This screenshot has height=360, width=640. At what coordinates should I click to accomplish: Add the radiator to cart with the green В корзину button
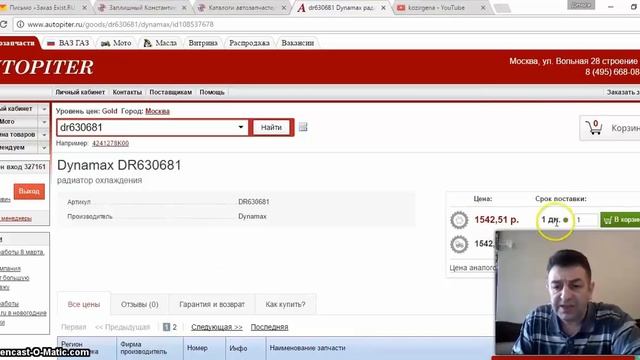point(620,220)
